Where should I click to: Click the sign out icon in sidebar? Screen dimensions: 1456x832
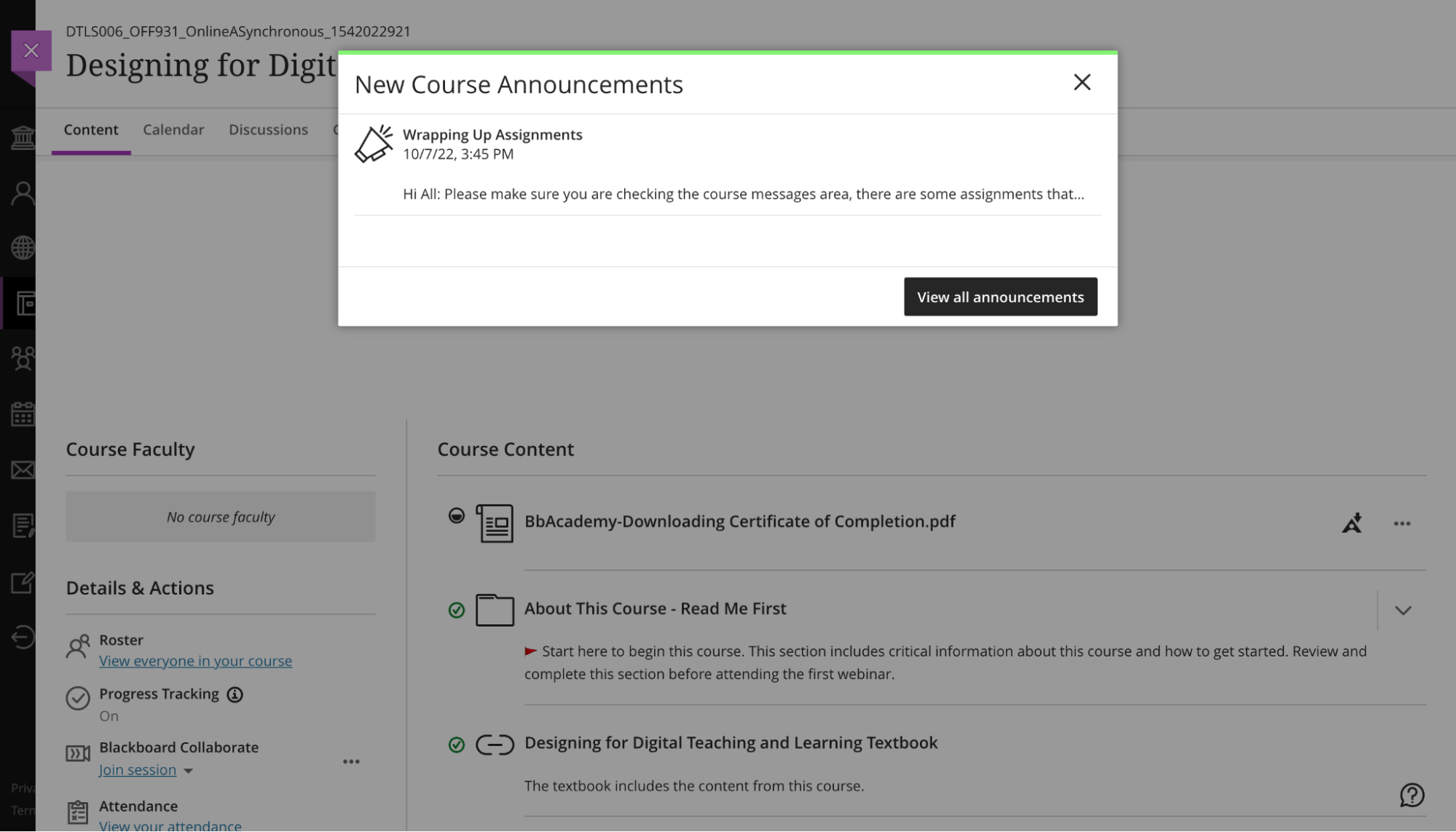coord(23,637)
